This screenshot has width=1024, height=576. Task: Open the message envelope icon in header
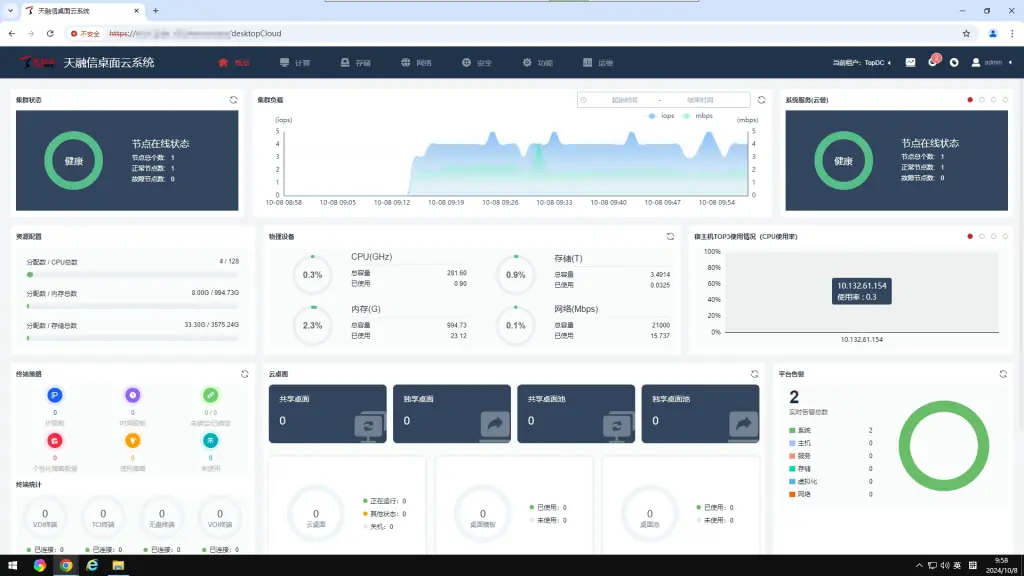click(x=910, y=62)
